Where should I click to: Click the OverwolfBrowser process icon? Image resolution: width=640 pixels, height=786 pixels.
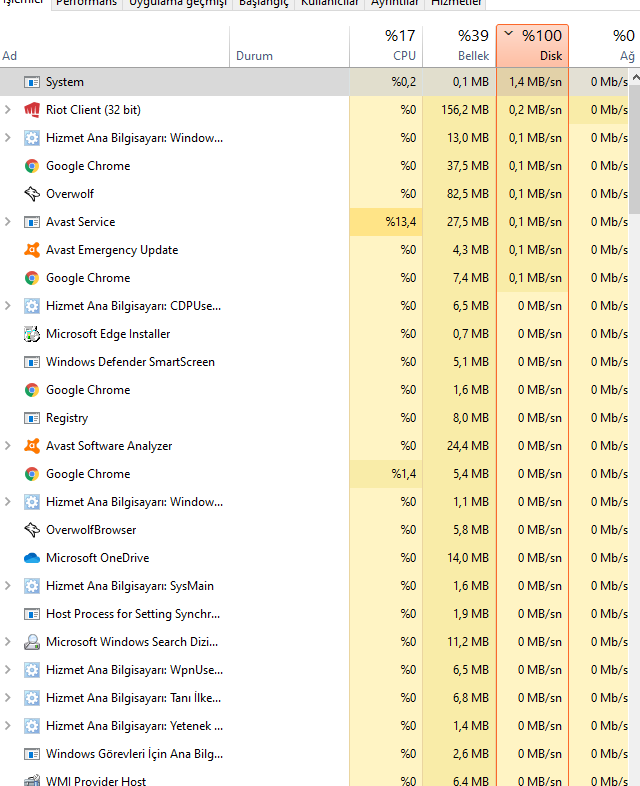[x=32, y=530]
